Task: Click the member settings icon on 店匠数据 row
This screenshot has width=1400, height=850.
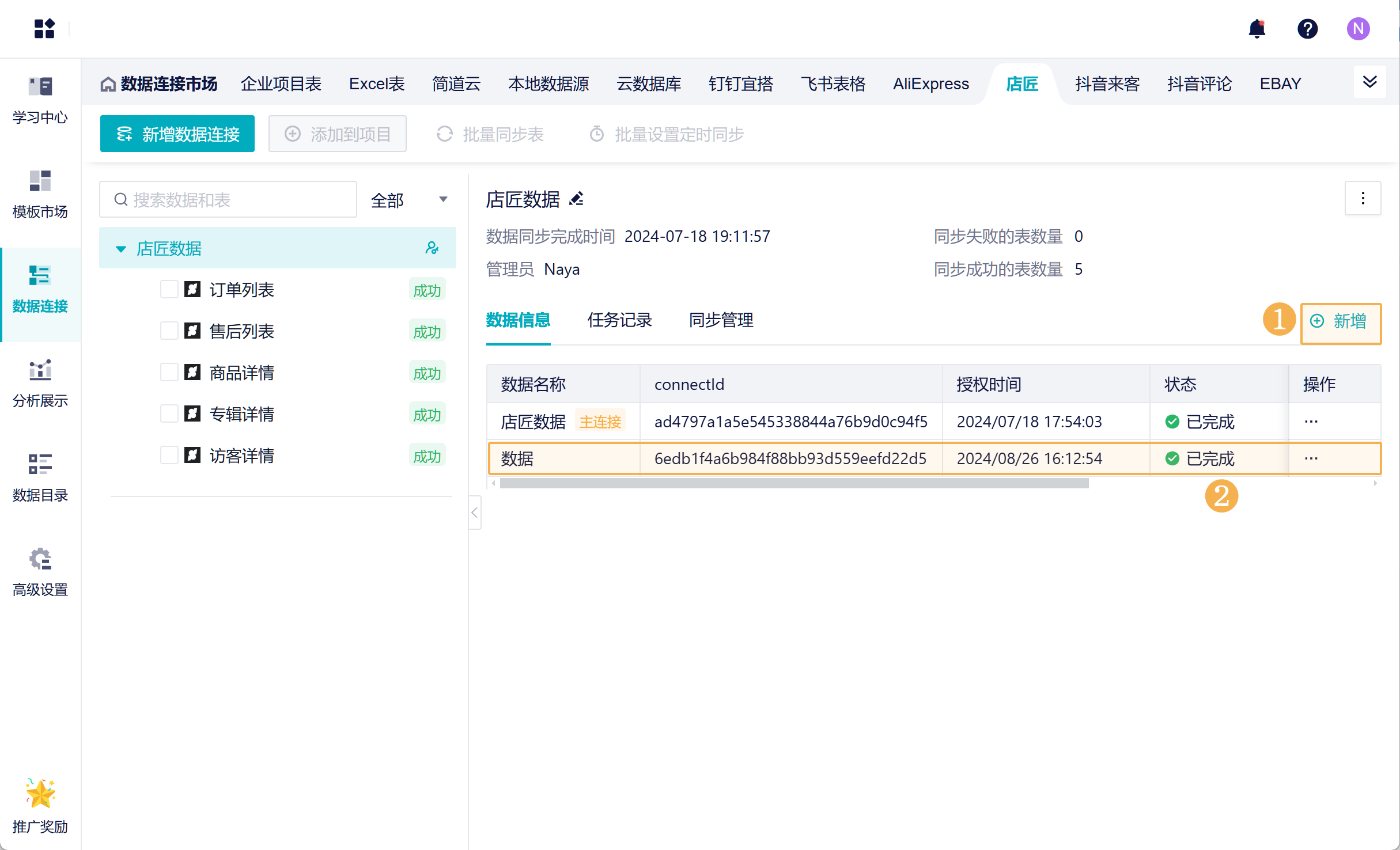Action: (432, 248)
